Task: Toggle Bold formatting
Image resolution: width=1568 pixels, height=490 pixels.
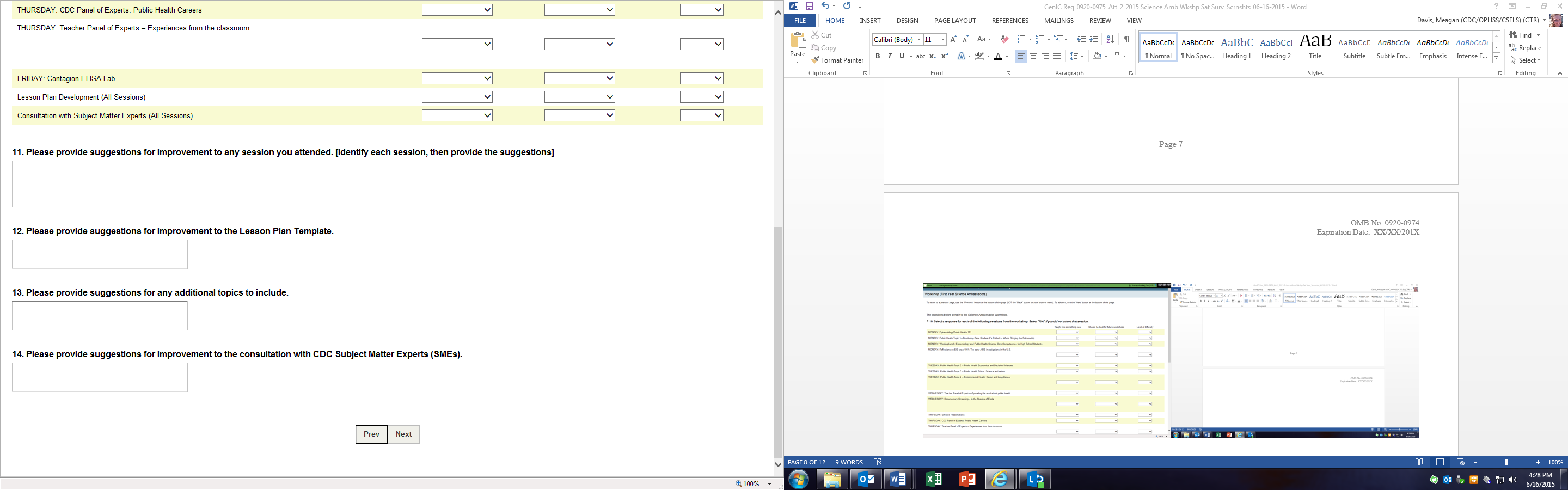Action: coord(878,56)
